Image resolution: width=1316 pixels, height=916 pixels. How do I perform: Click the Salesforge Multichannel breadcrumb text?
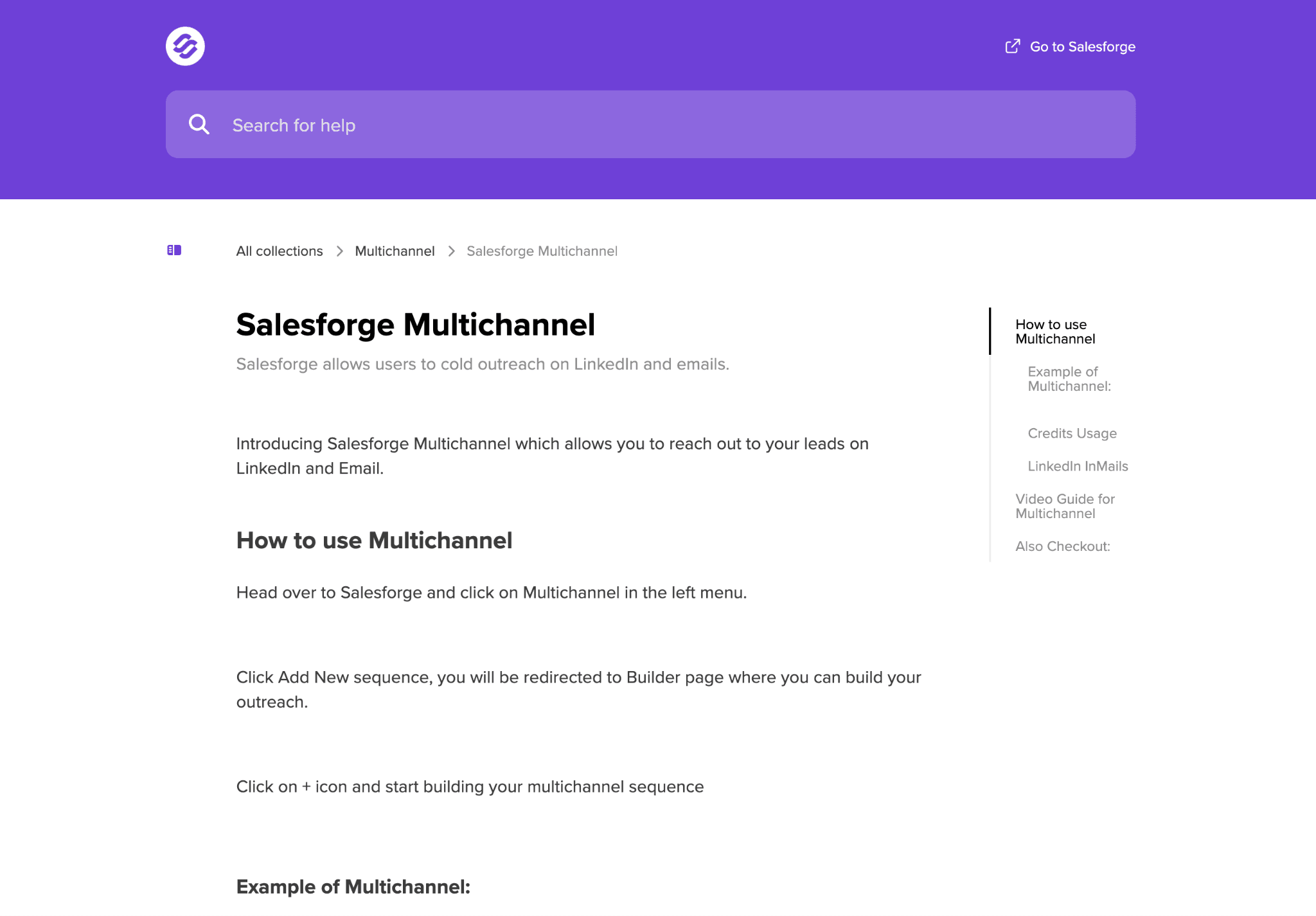coord(542,251)
